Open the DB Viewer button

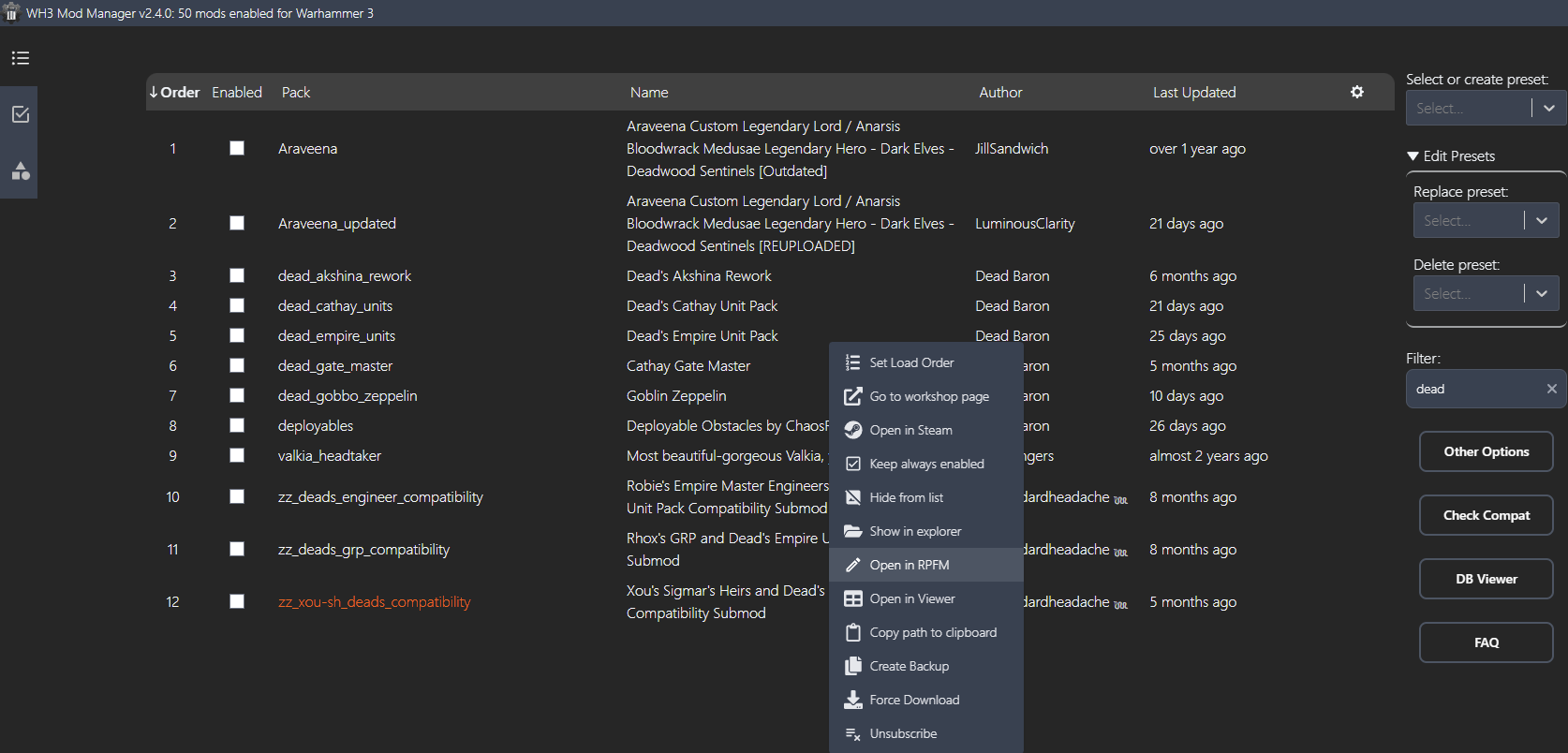point(1486,579)
